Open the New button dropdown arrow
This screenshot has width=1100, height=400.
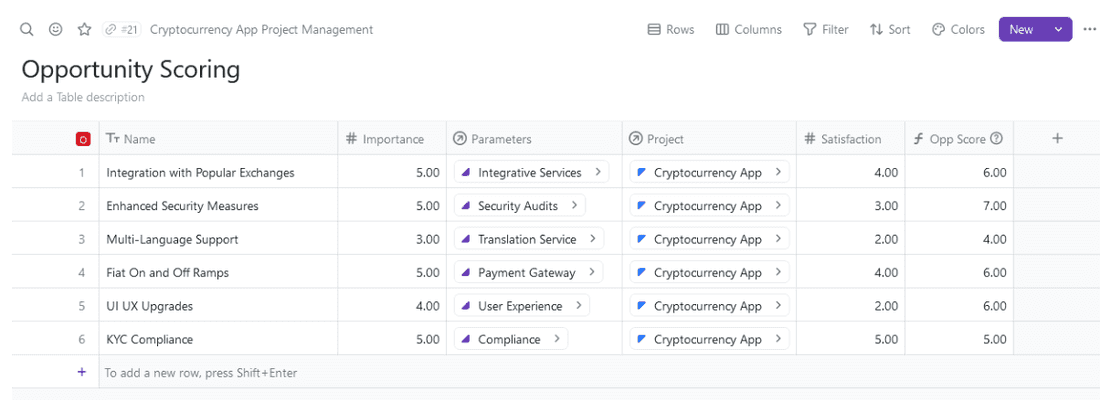point(1058,30)
